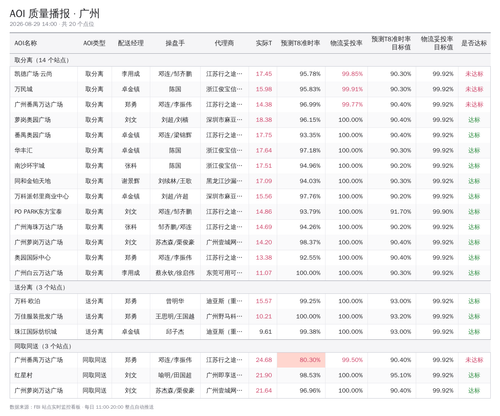This screenshot has width=500, height=416.
Task: Click the AOI name 广州海珠万达广场
Action: pyautogui.click(x=38, y=227)
